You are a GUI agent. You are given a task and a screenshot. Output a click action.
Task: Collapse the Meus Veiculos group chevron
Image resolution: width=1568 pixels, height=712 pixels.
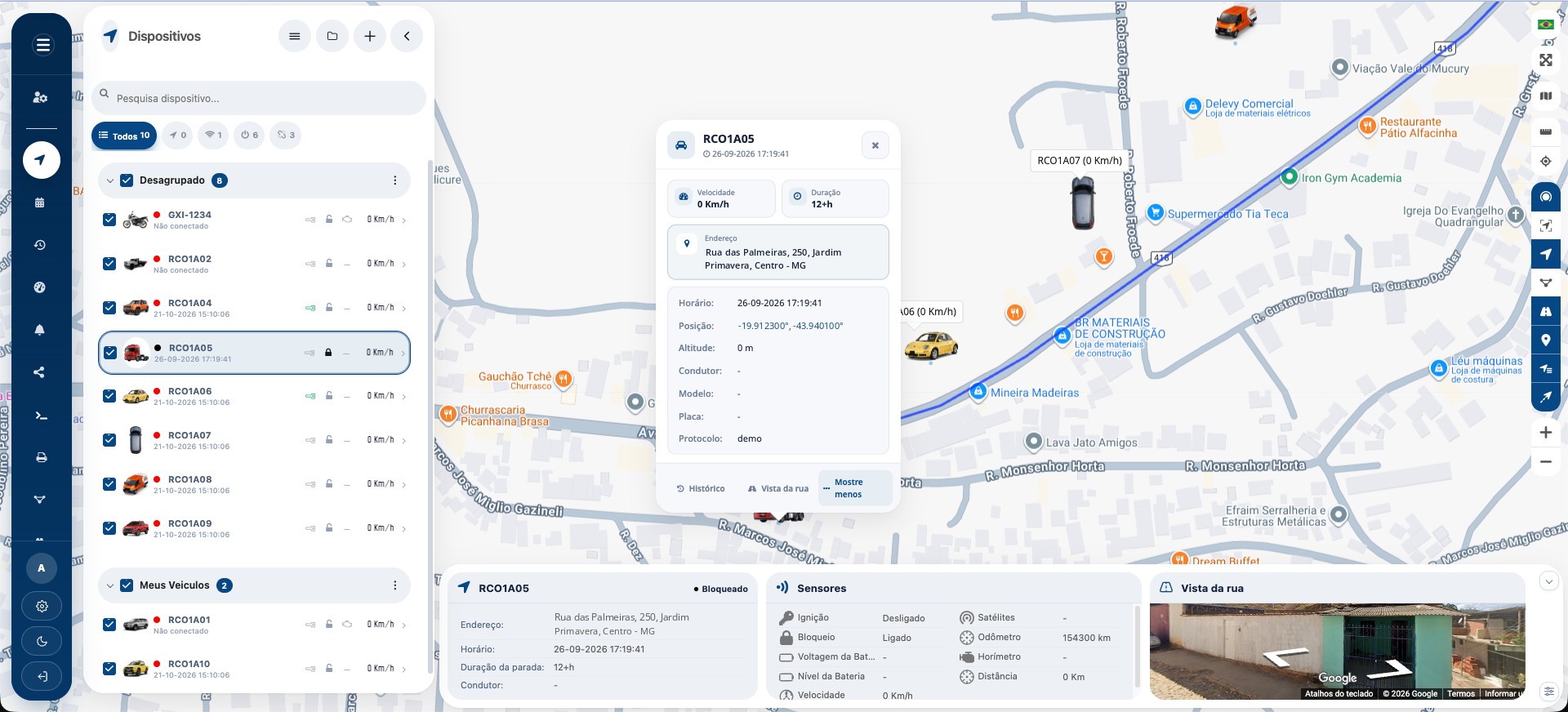point(109,585)
